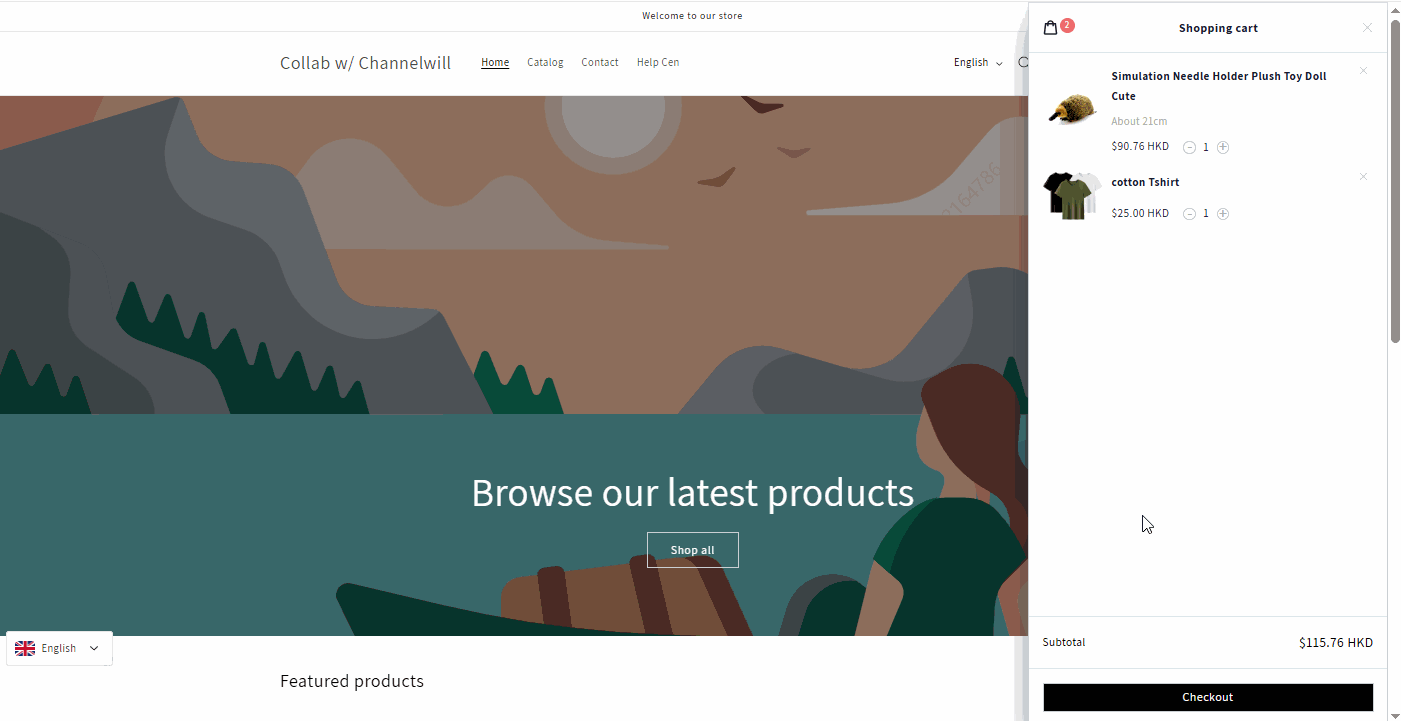The image size is (1401, 721).
Task: Click the Shop all button
Action: coord(693,550)
